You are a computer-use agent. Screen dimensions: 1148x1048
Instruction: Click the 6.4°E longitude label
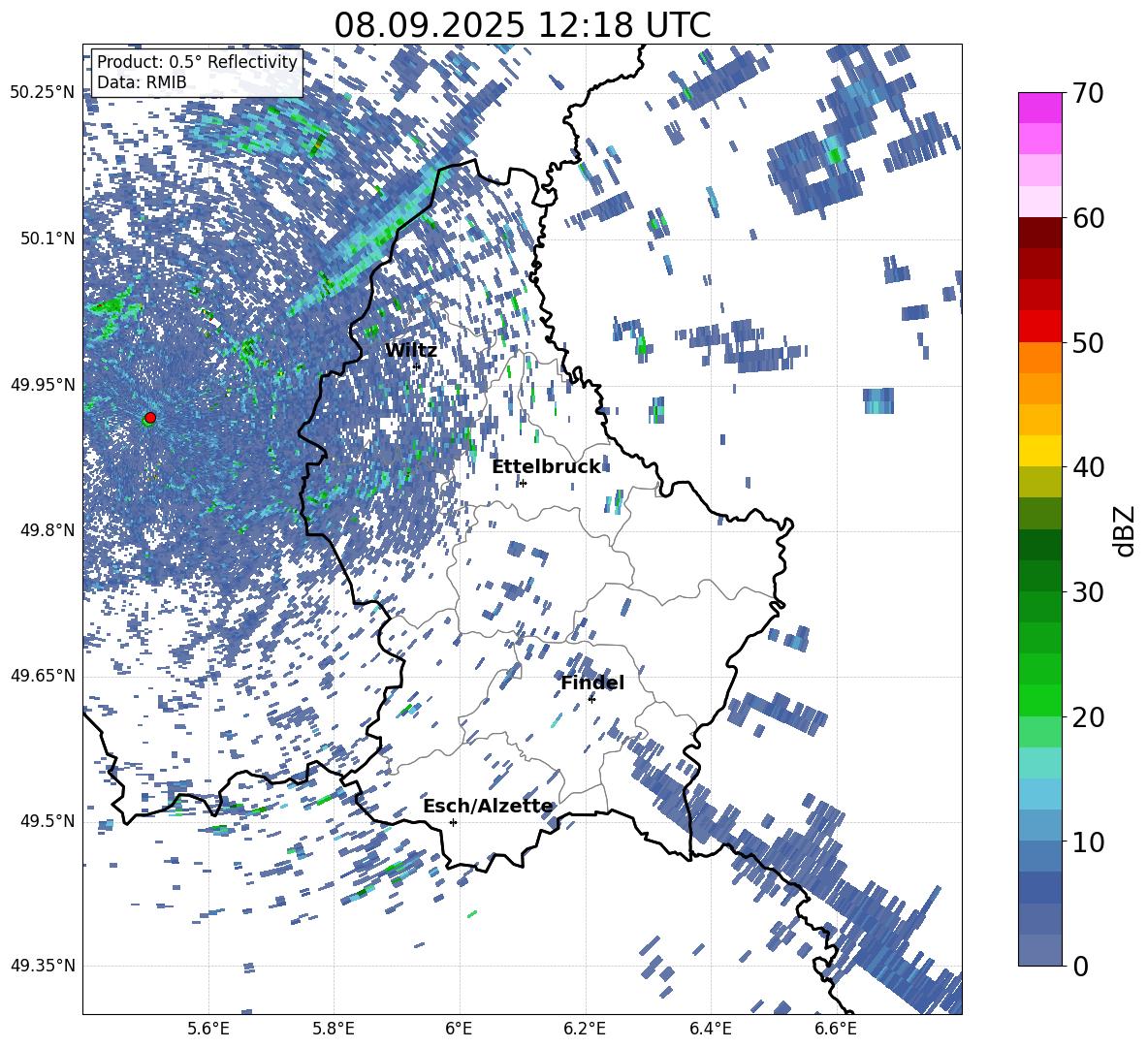(710, 1029)
